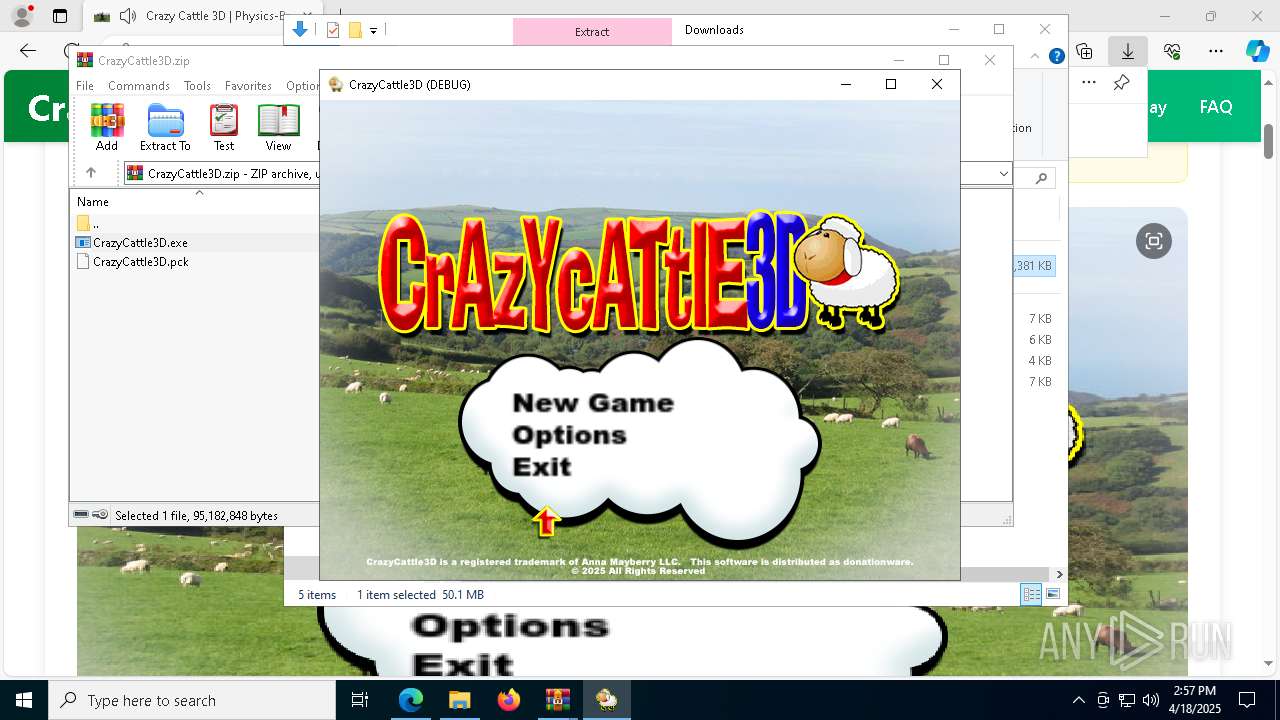The width and height of the screenshot is (1280, 720).
Task: Switch File Explorer to large icons view
Action: (1053, 594)
